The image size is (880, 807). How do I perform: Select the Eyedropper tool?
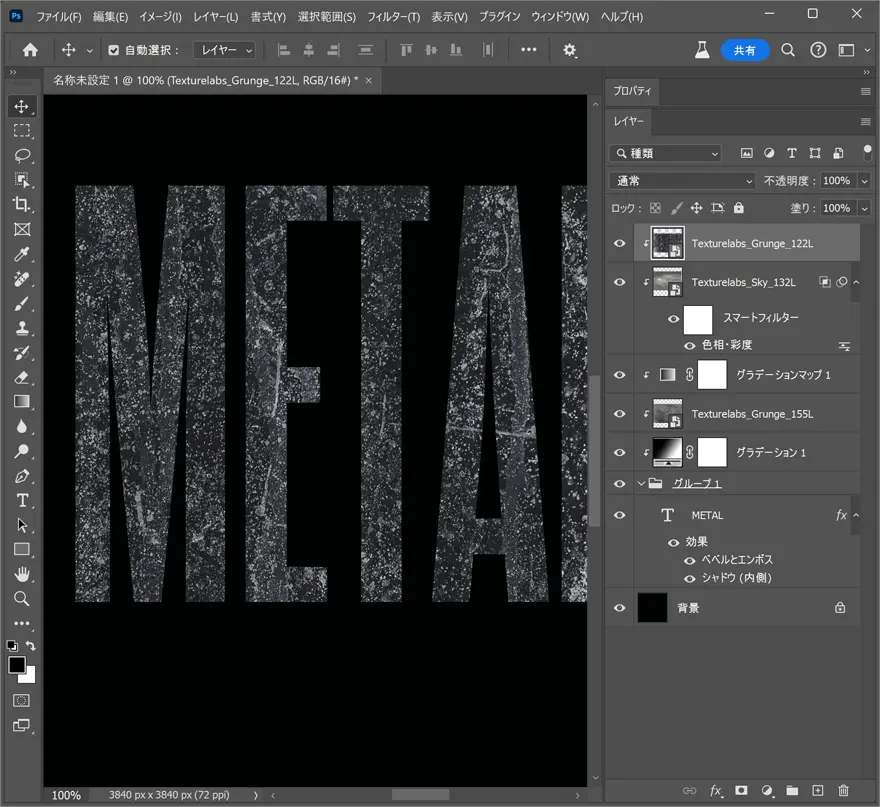click(22, 254)
